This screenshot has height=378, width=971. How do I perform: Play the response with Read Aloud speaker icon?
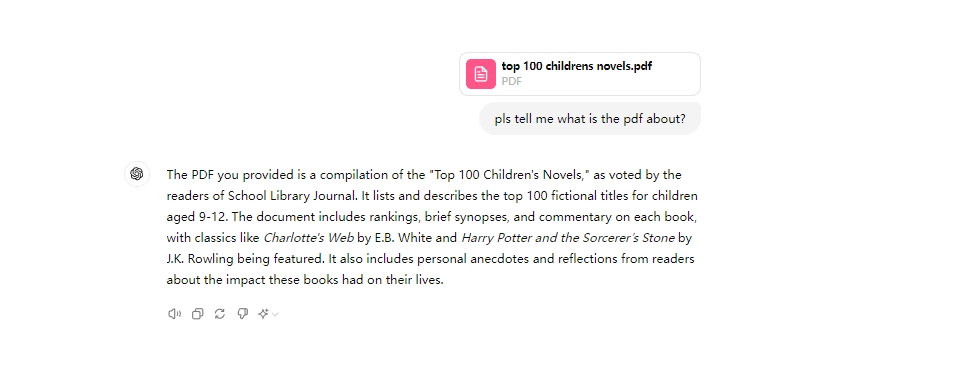[x=175, y=314]
